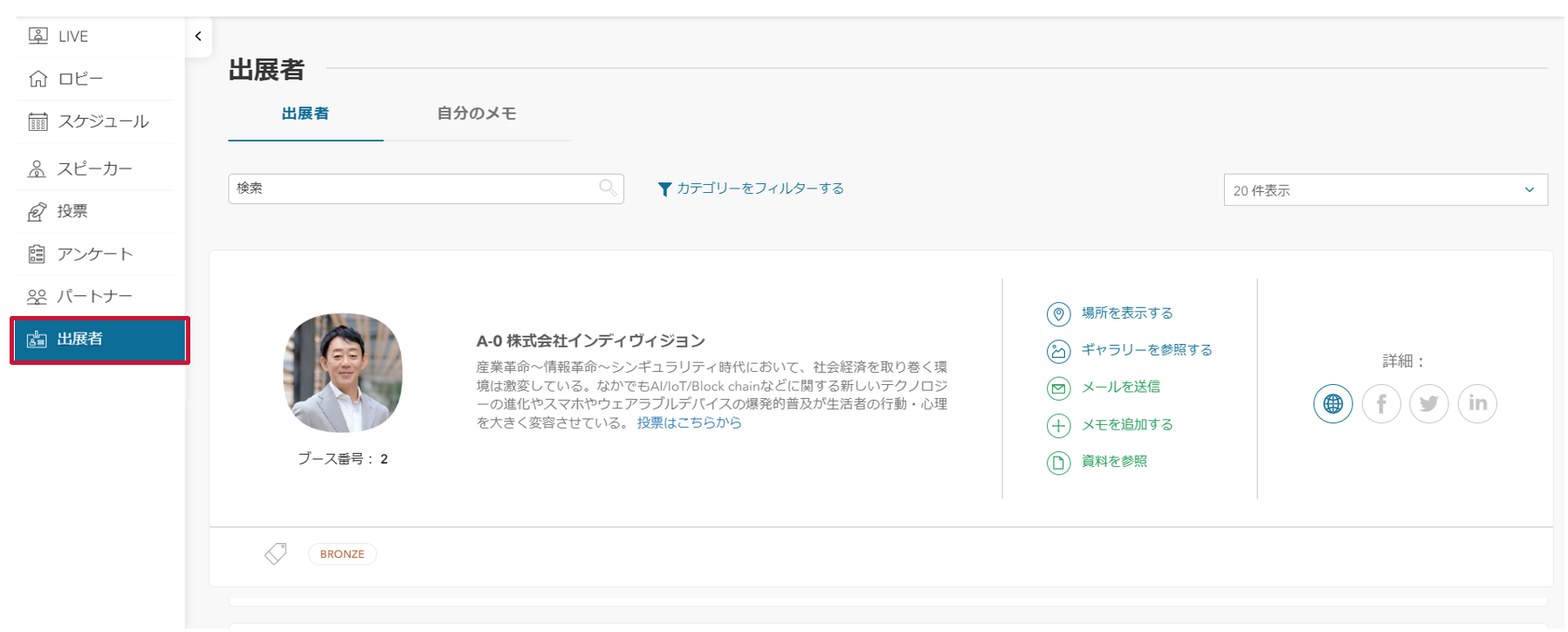The image size is (1568, 632).
Task: Switch to the 自分のメモ tab
Action: click(477, 113)
